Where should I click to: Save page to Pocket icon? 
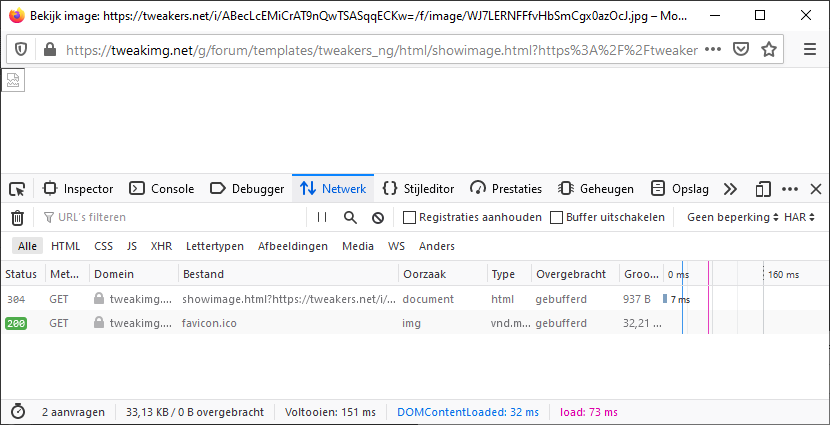(741, 50)
